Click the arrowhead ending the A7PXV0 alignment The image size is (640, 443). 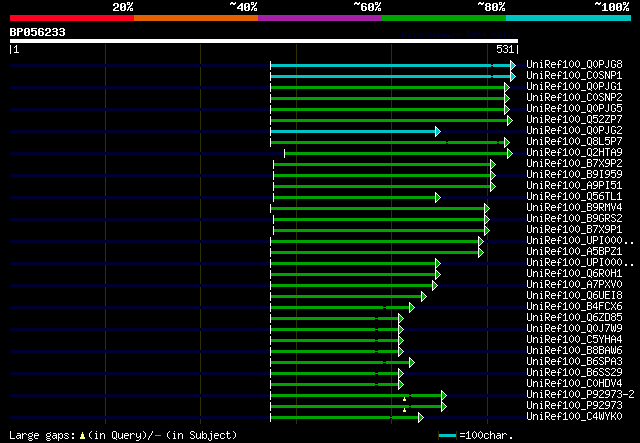[435, 286]
